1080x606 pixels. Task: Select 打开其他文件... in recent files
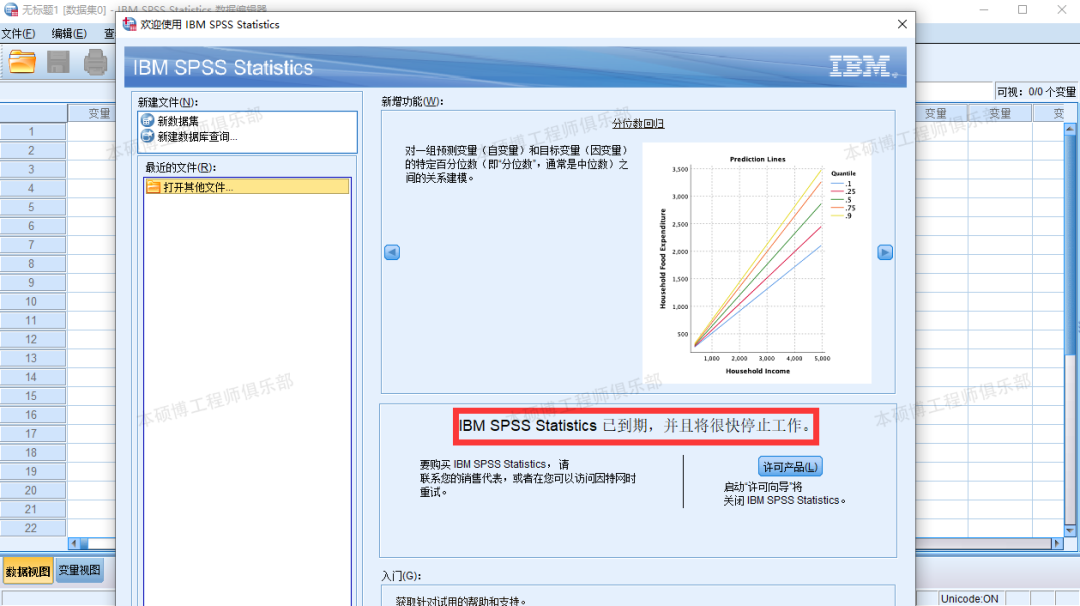tap(247, 187)
